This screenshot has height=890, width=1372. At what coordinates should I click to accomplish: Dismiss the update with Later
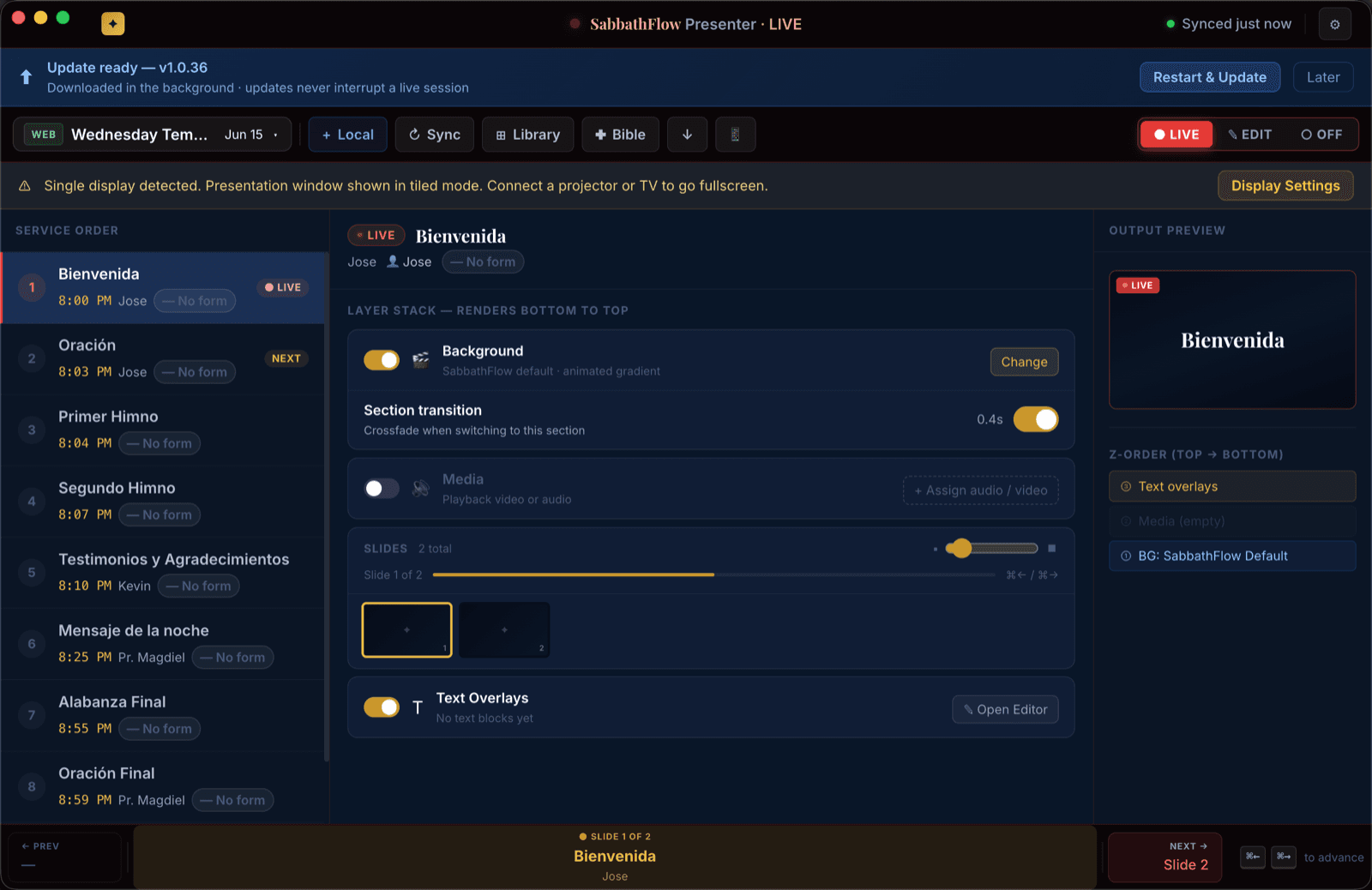[x=1323, y=77]
